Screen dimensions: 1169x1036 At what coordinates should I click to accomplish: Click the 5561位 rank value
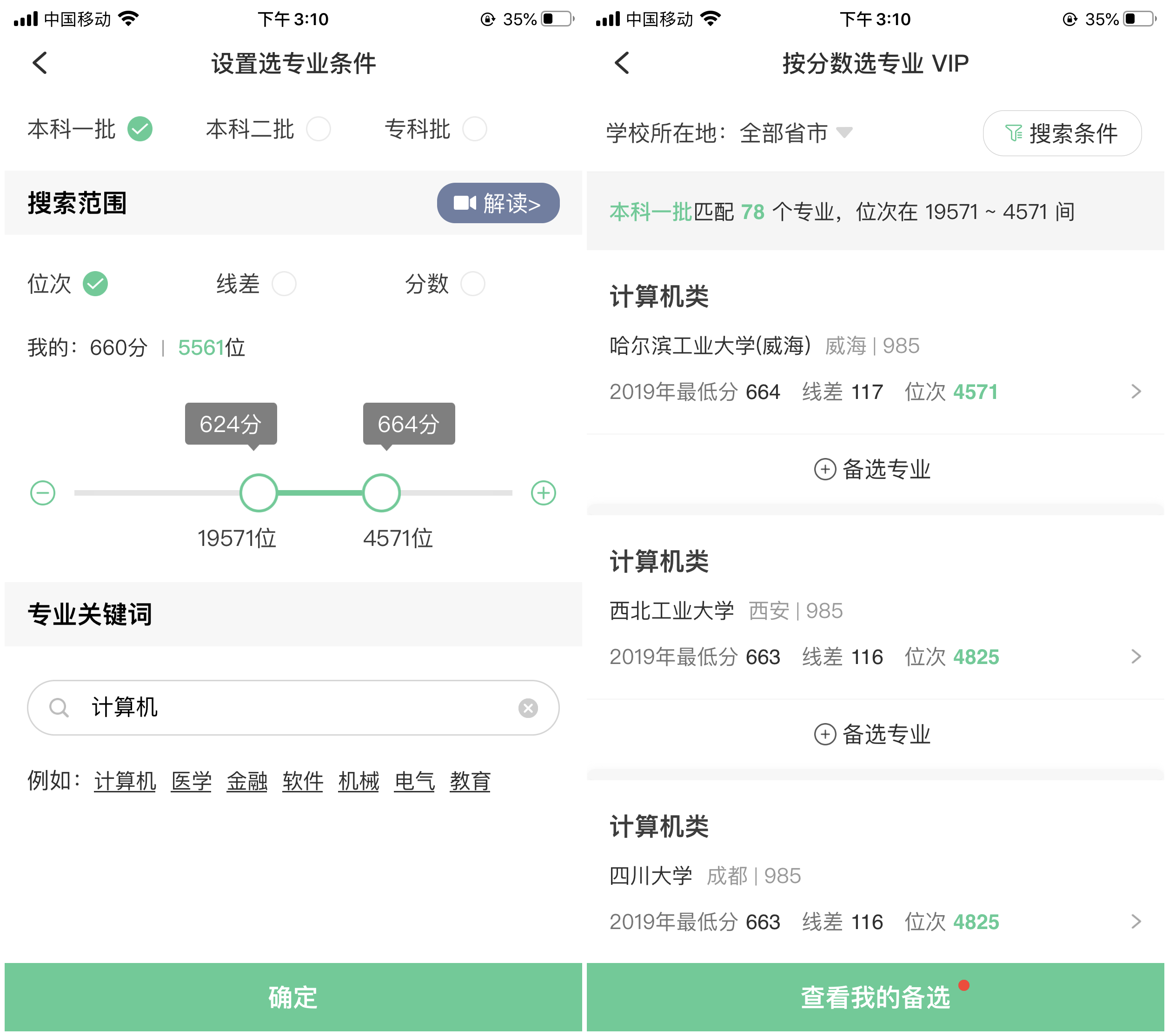pyautogui.click(x=212, y=347)
